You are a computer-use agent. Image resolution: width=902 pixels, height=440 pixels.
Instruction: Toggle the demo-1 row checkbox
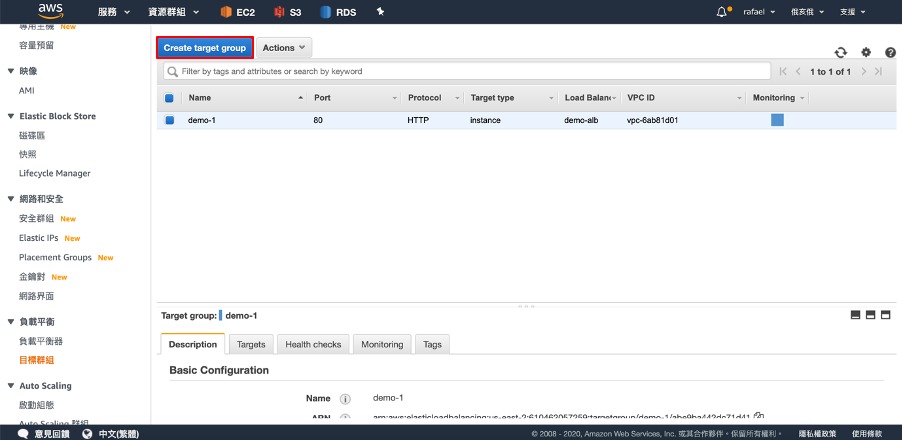pos(169,120)
